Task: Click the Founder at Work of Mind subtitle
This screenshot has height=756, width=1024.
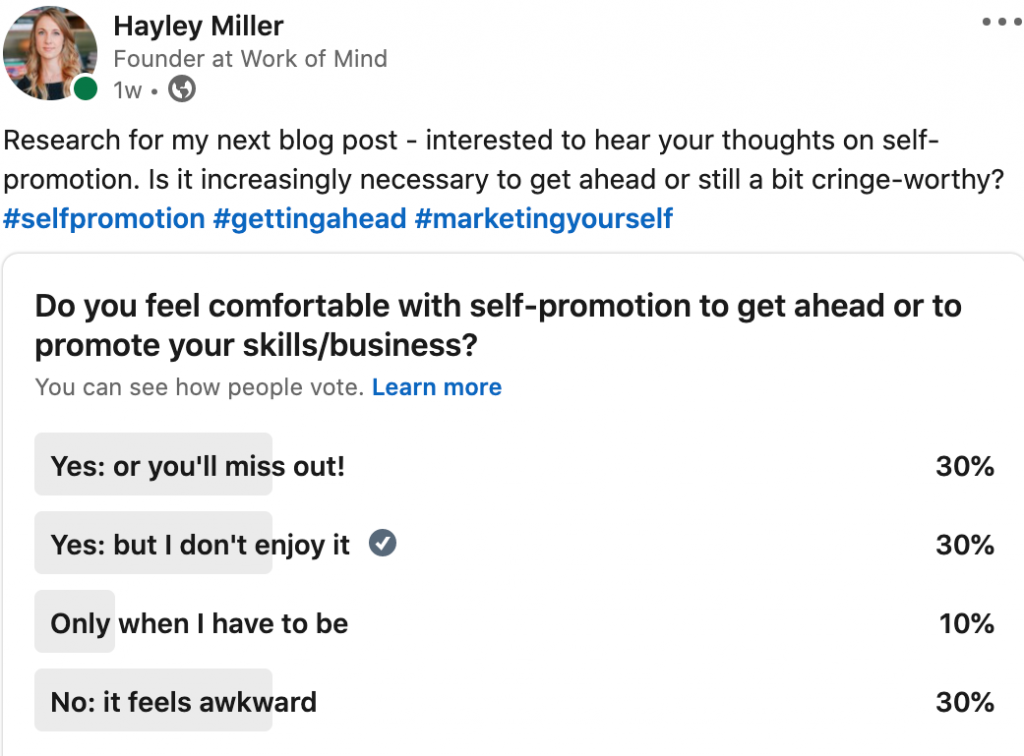Action: [250, 58]
